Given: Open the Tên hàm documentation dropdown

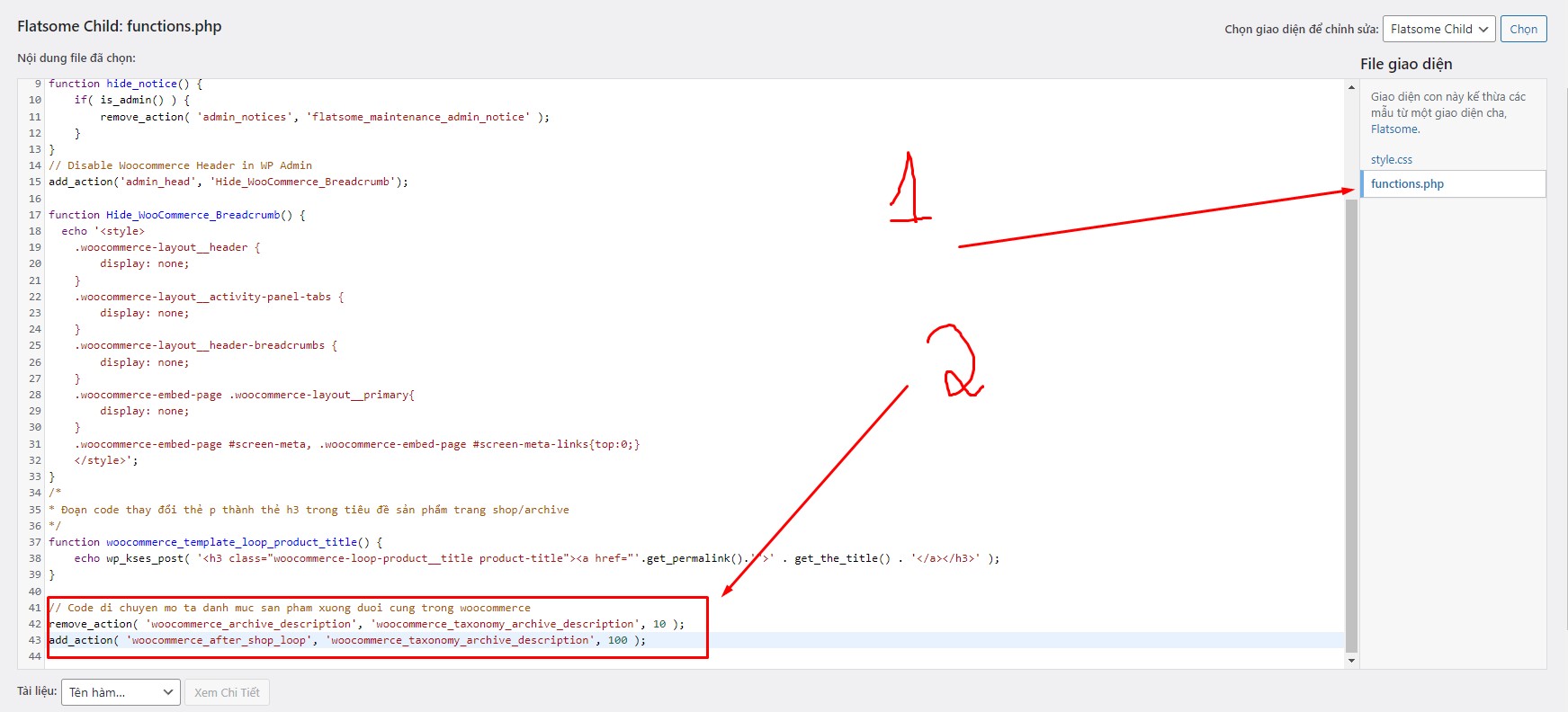Looking at the screenshot, I should (121, 692).
